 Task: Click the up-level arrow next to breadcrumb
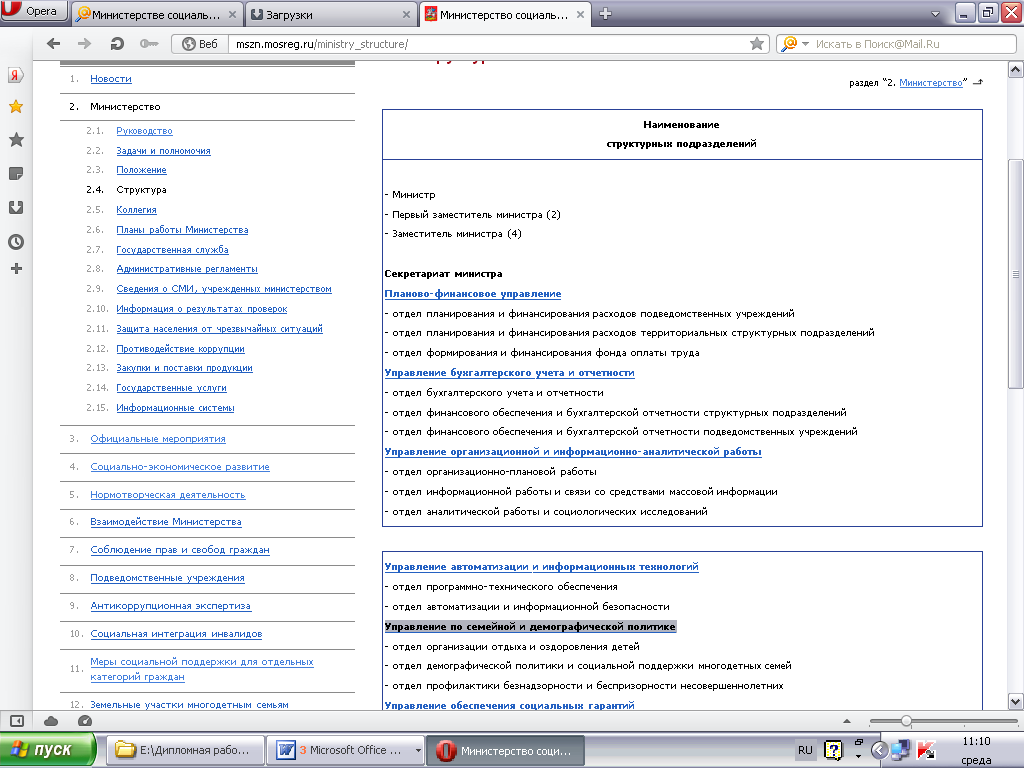point(978,82)
